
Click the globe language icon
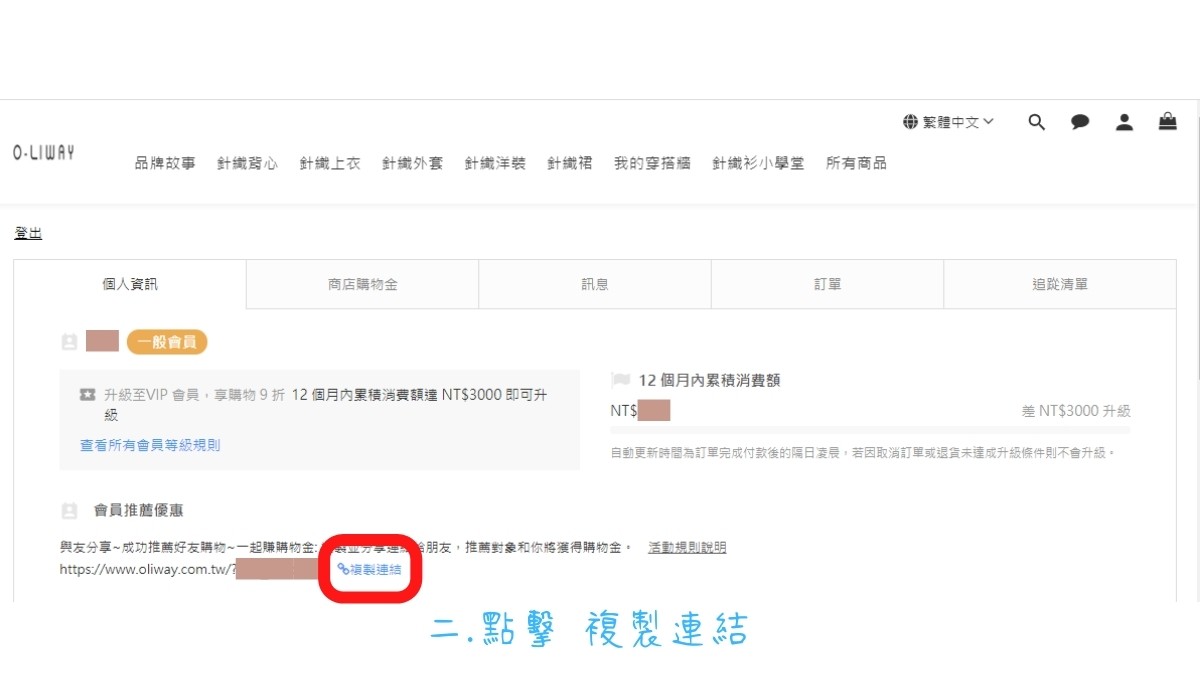pos(910,122)
